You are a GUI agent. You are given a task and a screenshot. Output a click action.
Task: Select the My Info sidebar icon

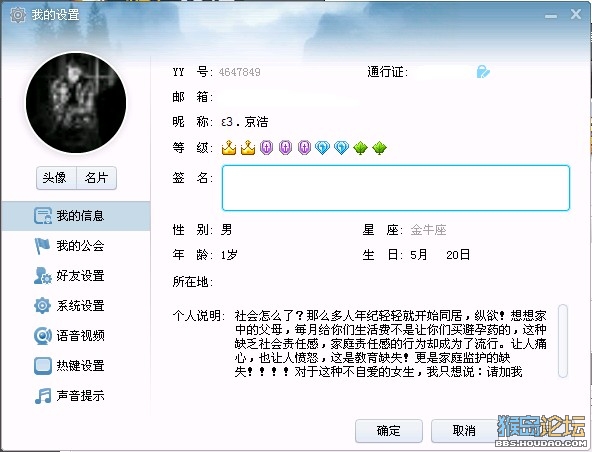[x=43, y=216]
